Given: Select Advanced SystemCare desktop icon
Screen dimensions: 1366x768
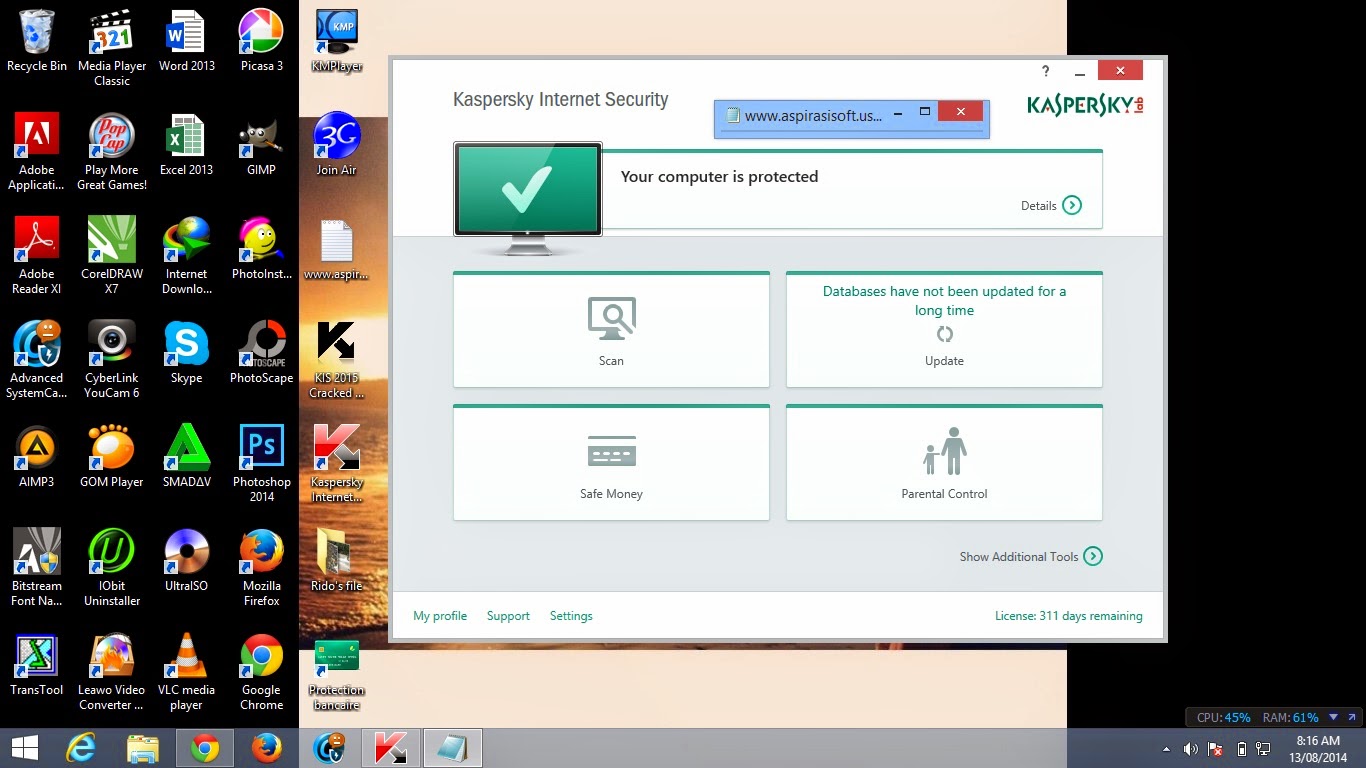Looking at the screenshot, I should coord(37,359).
